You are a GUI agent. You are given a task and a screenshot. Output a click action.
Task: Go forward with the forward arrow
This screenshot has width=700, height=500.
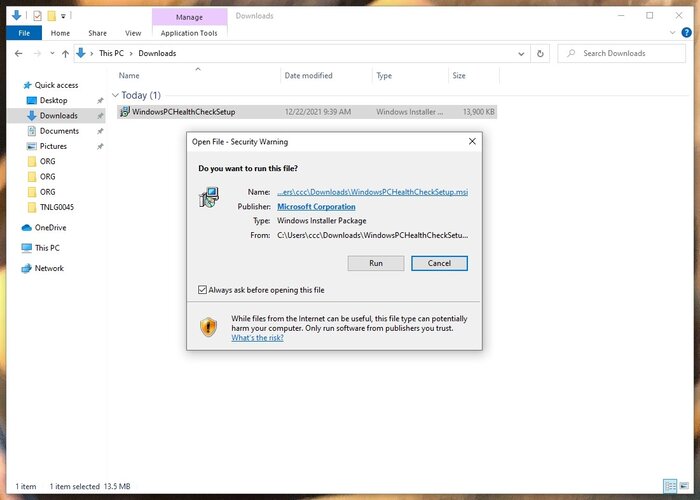pyautogui.click(x=38, y=54)
